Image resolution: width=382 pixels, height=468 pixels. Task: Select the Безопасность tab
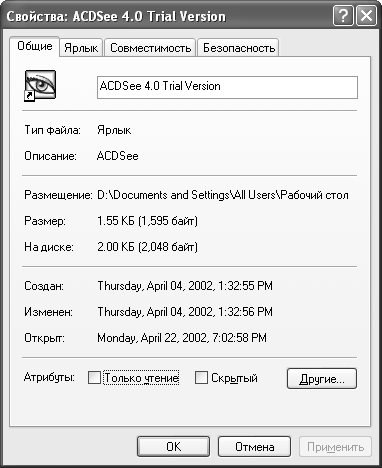[x=239, y=48]
